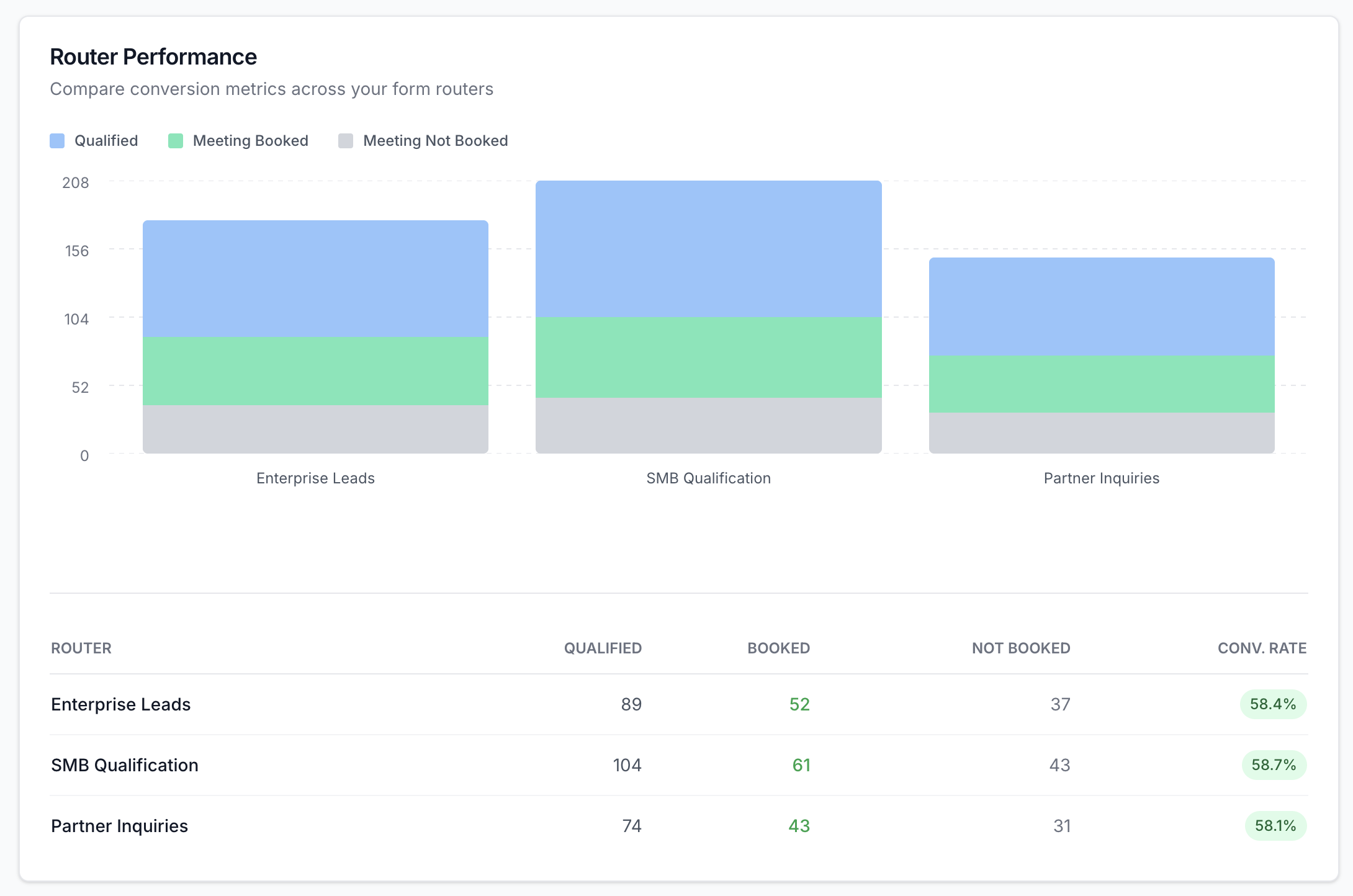Click Enterprise Leads blue Qualified bar segment
The image size is (1353, 896).
tap(315, 279)
